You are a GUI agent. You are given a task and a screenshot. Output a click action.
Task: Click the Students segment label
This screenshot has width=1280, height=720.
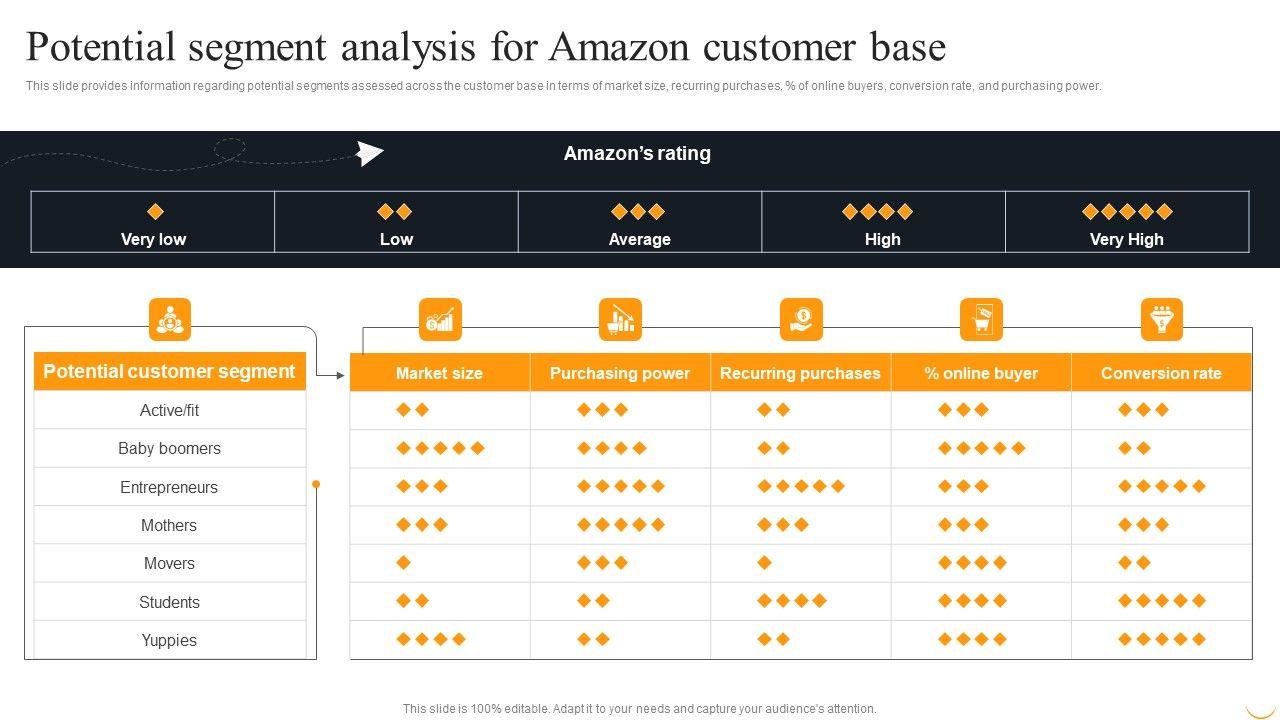click(x=169, y=602)
